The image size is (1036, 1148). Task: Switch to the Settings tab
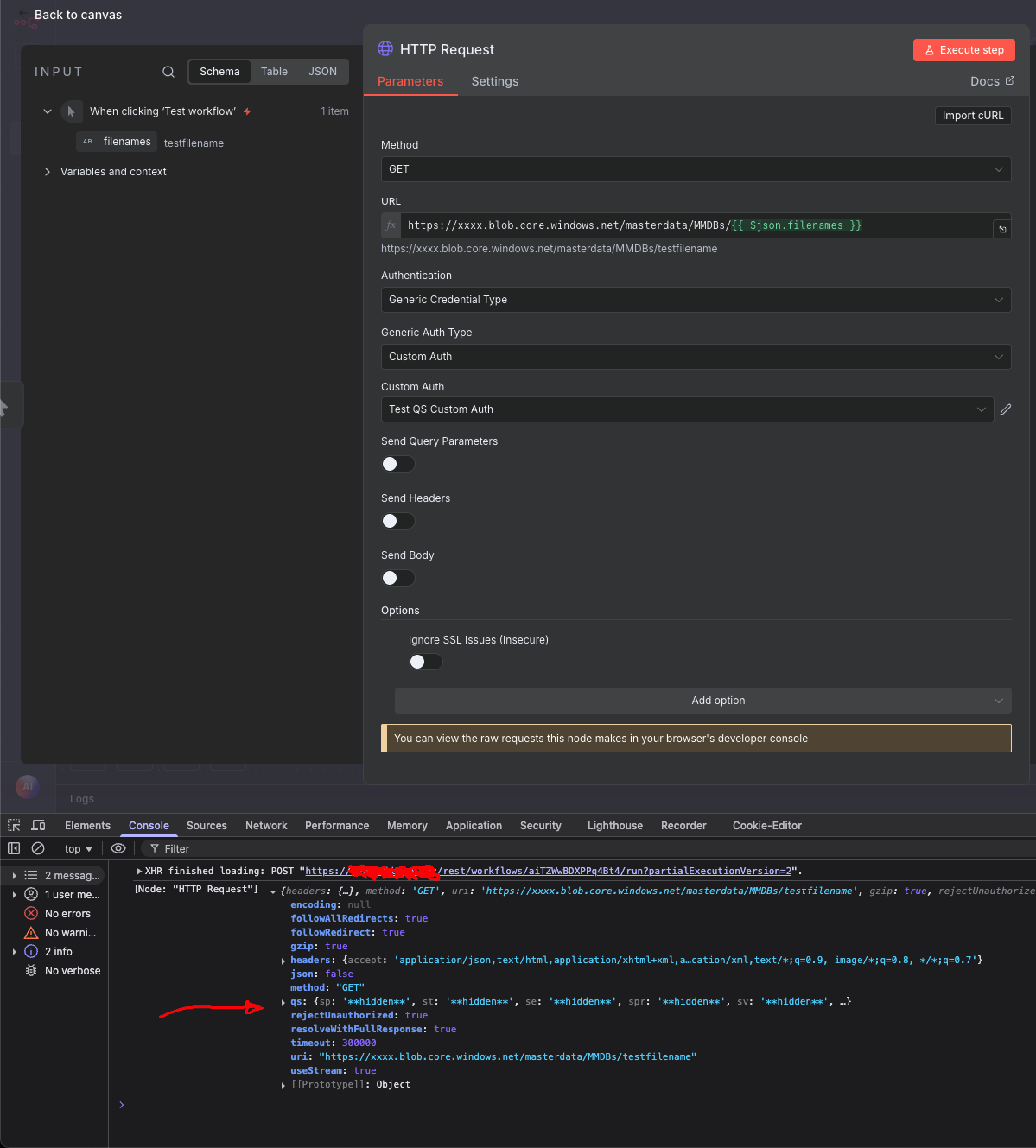click(x=494, y=81)
